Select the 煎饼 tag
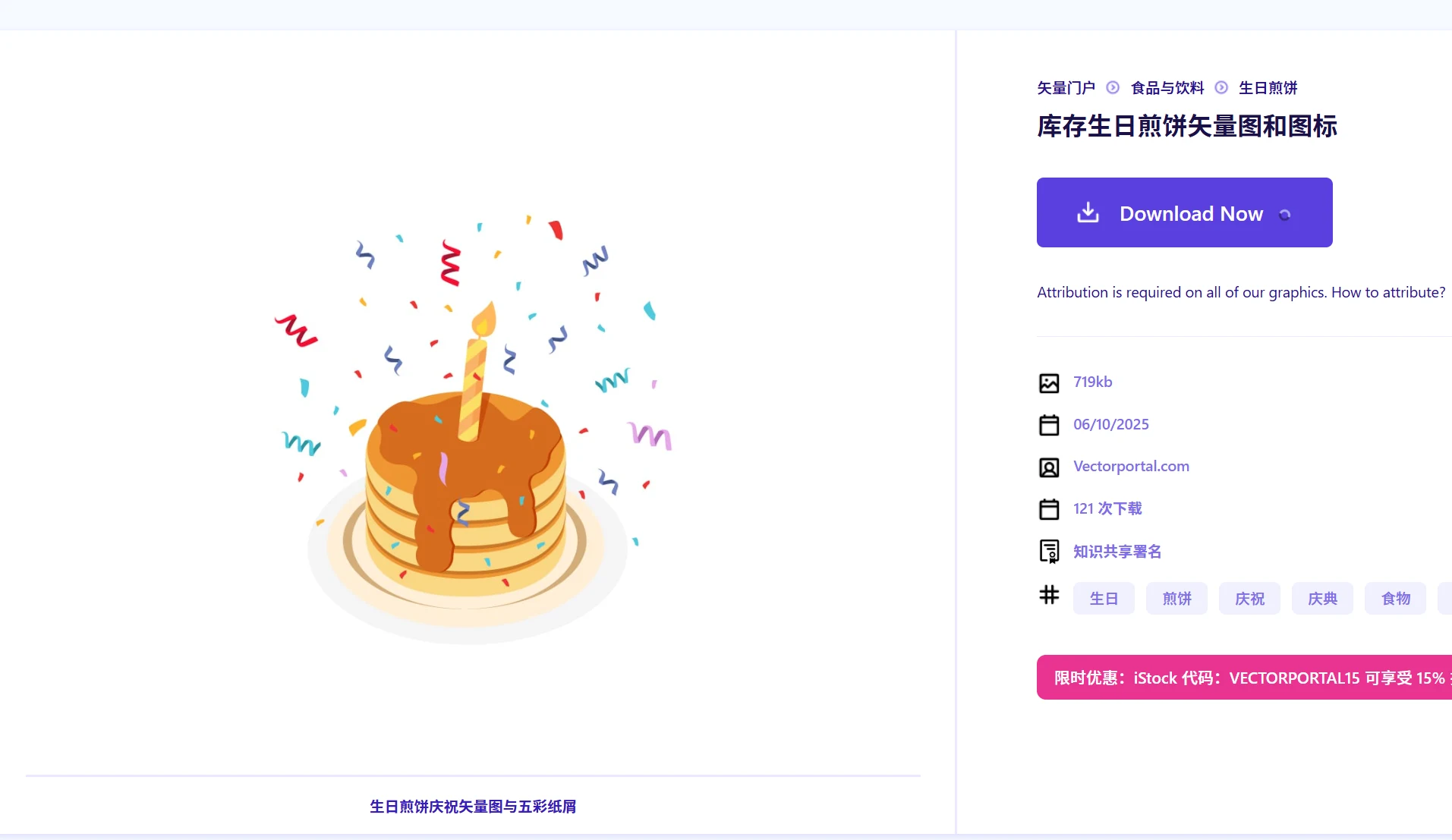This screenshot has height=840, width=1452. 1176,599
